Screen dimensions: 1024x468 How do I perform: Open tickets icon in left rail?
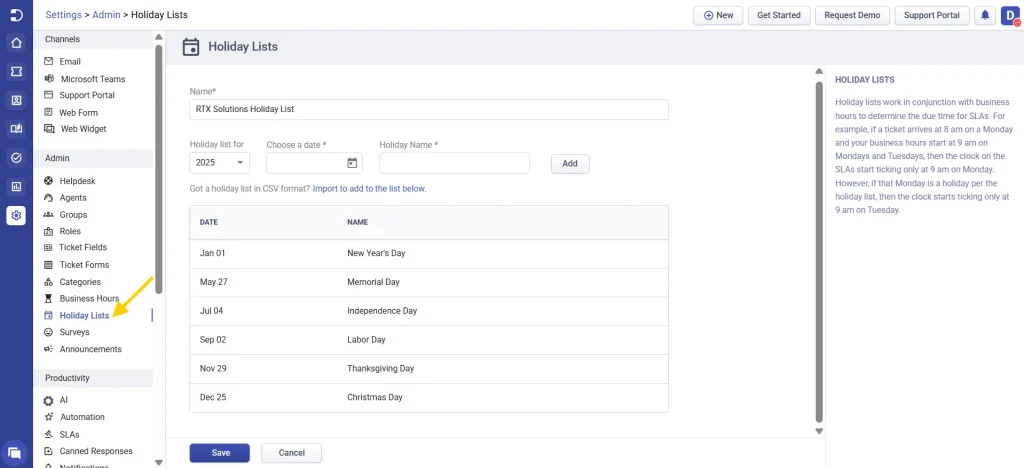16,72
